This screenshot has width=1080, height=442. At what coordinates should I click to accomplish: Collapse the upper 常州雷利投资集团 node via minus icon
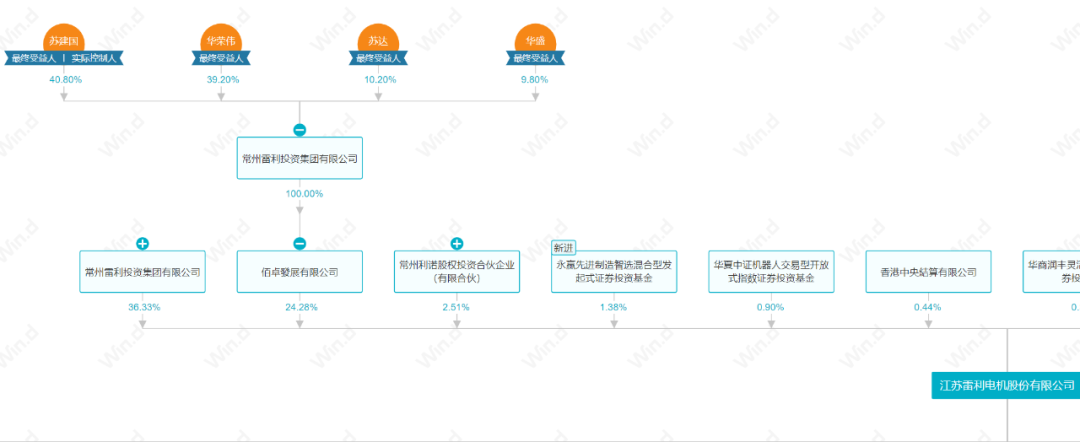tap(299, 130)
